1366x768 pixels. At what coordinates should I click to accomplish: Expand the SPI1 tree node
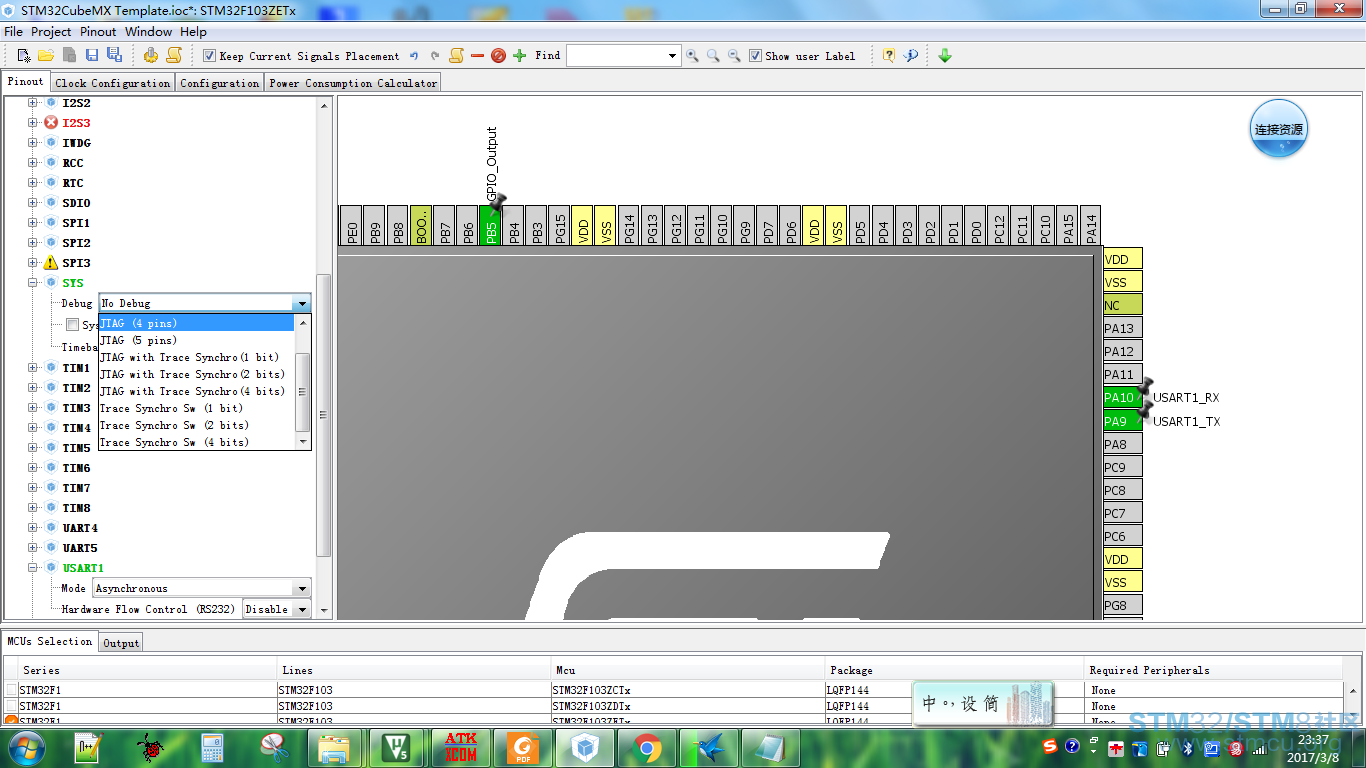pos(33,223)
